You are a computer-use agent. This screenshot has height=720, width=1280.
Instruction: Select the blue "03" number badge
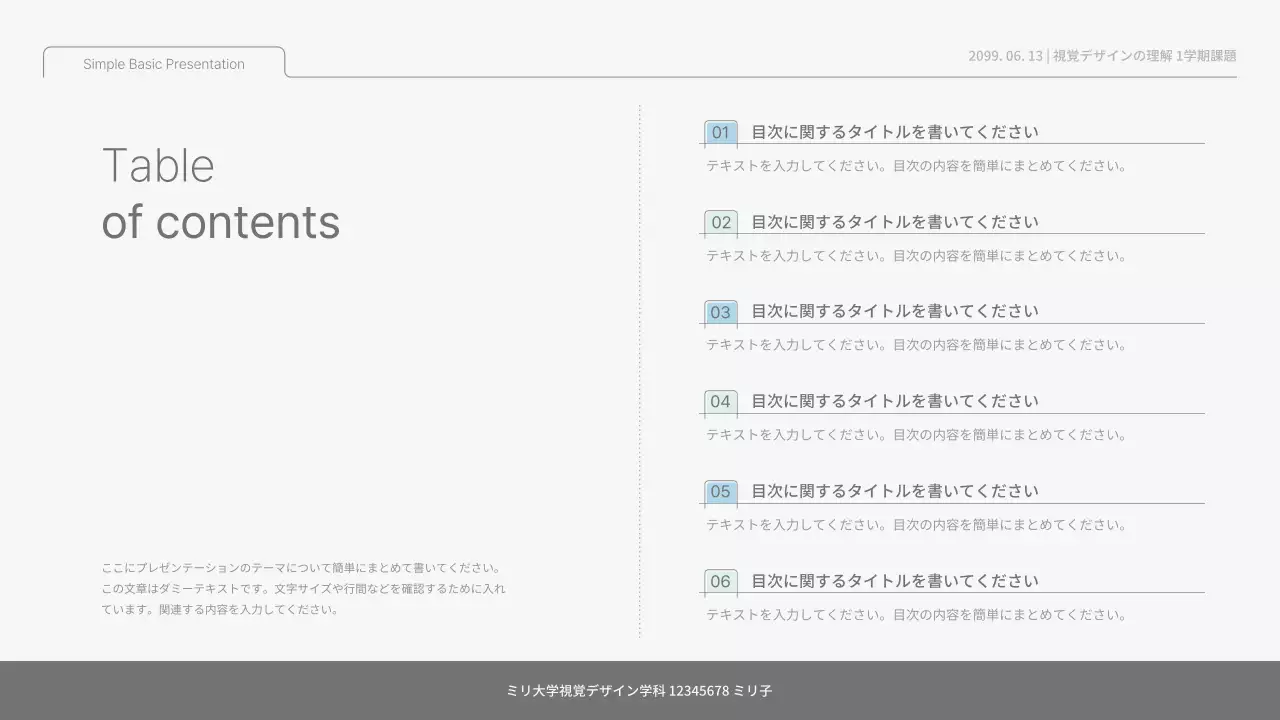(x=720, y=312)
